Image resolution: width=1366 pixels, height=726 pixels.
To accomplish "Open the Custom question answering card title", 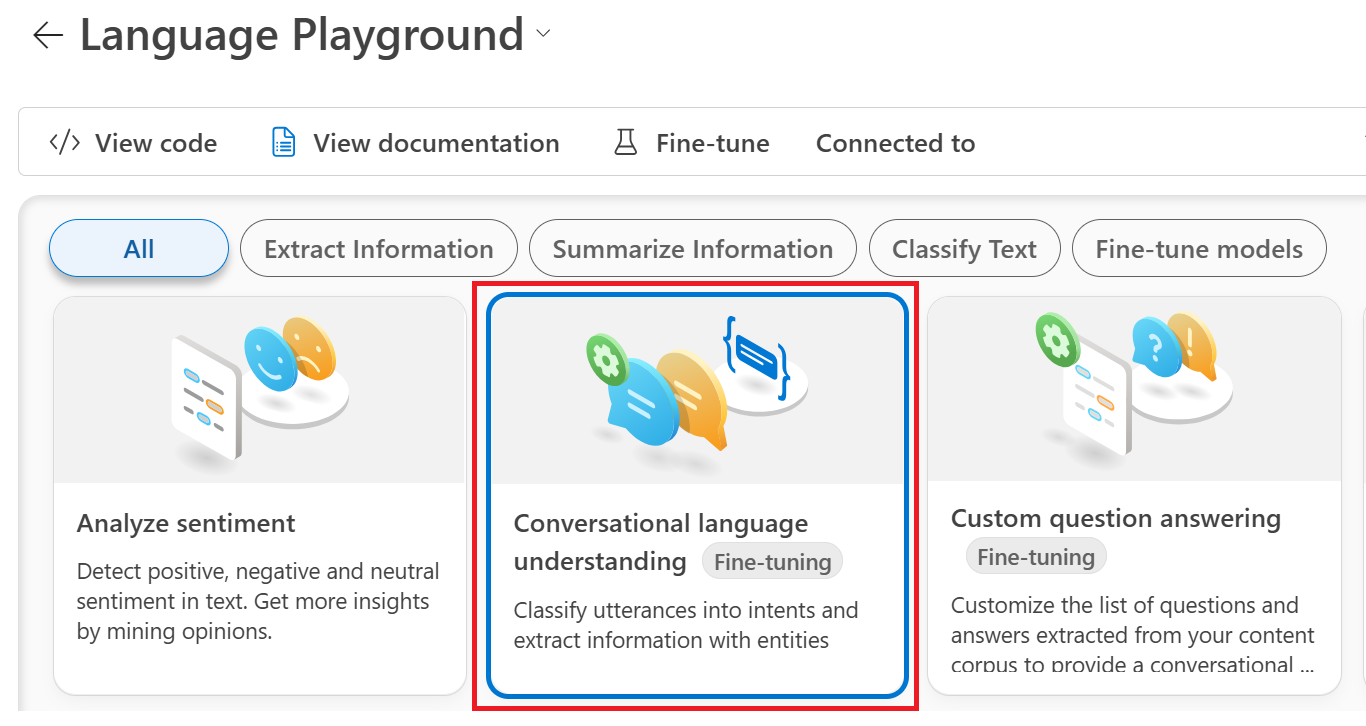I will 1115,518.
